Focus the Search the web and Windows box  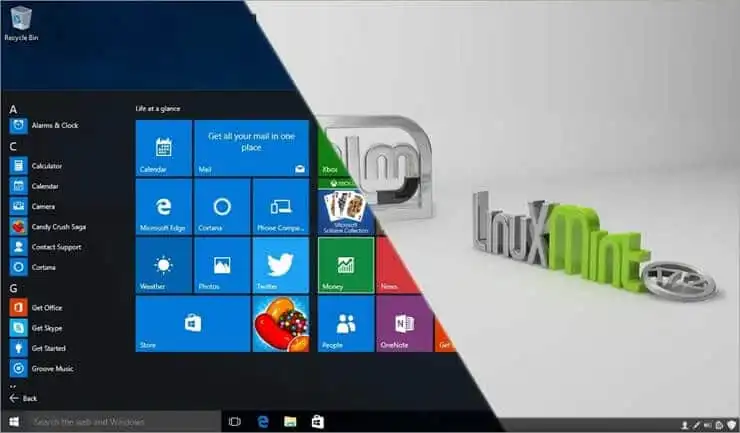click(124, 422)
